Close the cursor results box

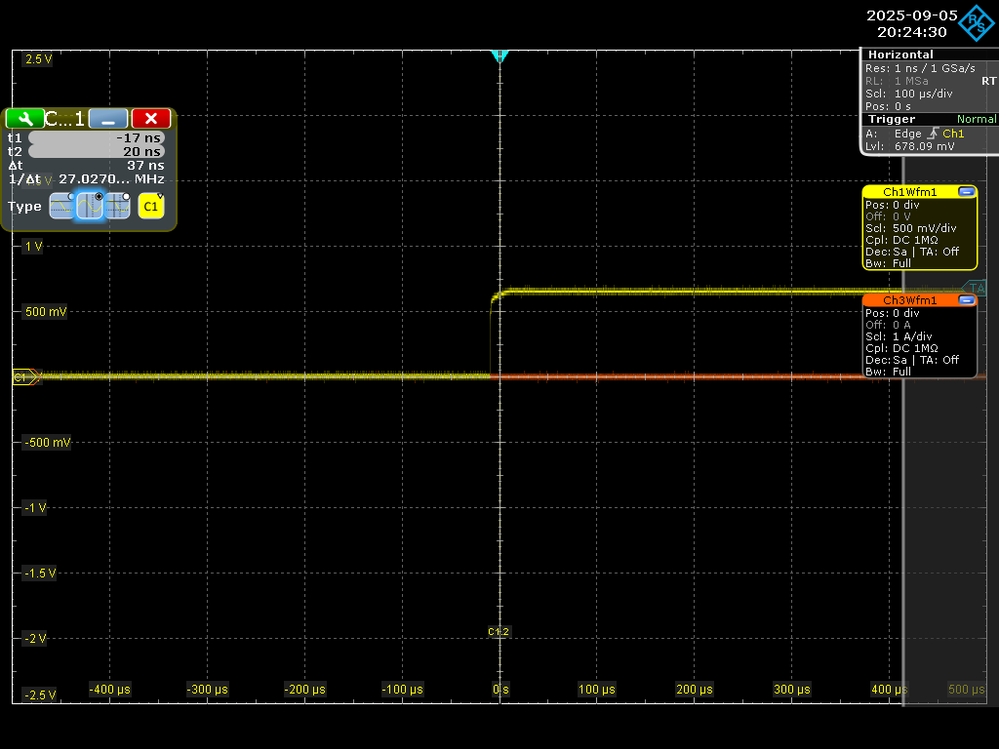(x=151, y=118)
